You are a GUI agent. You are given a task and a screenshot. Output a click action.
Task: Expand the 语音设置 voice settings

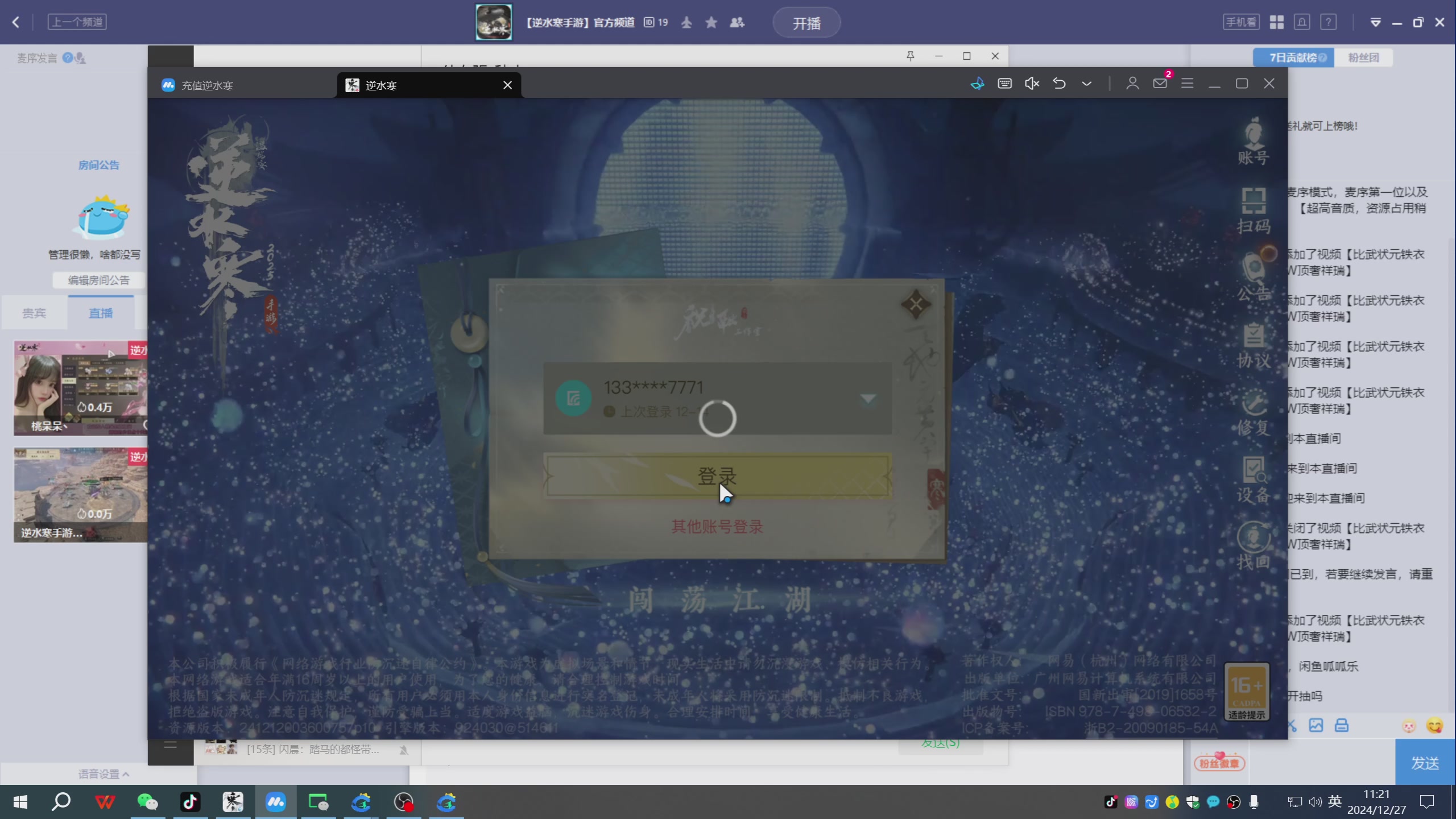click(104, 774)
